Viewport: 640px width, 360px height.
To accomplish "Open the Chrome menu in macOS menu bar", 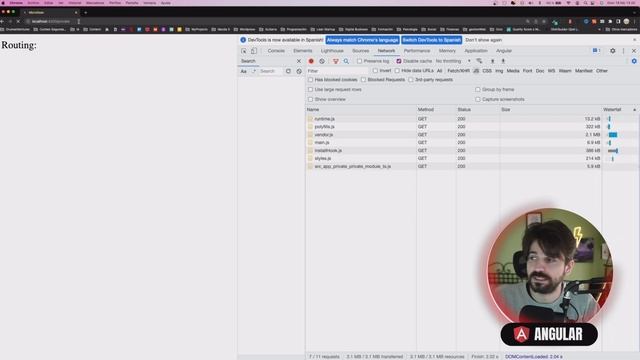I will (x=16, y=3).
